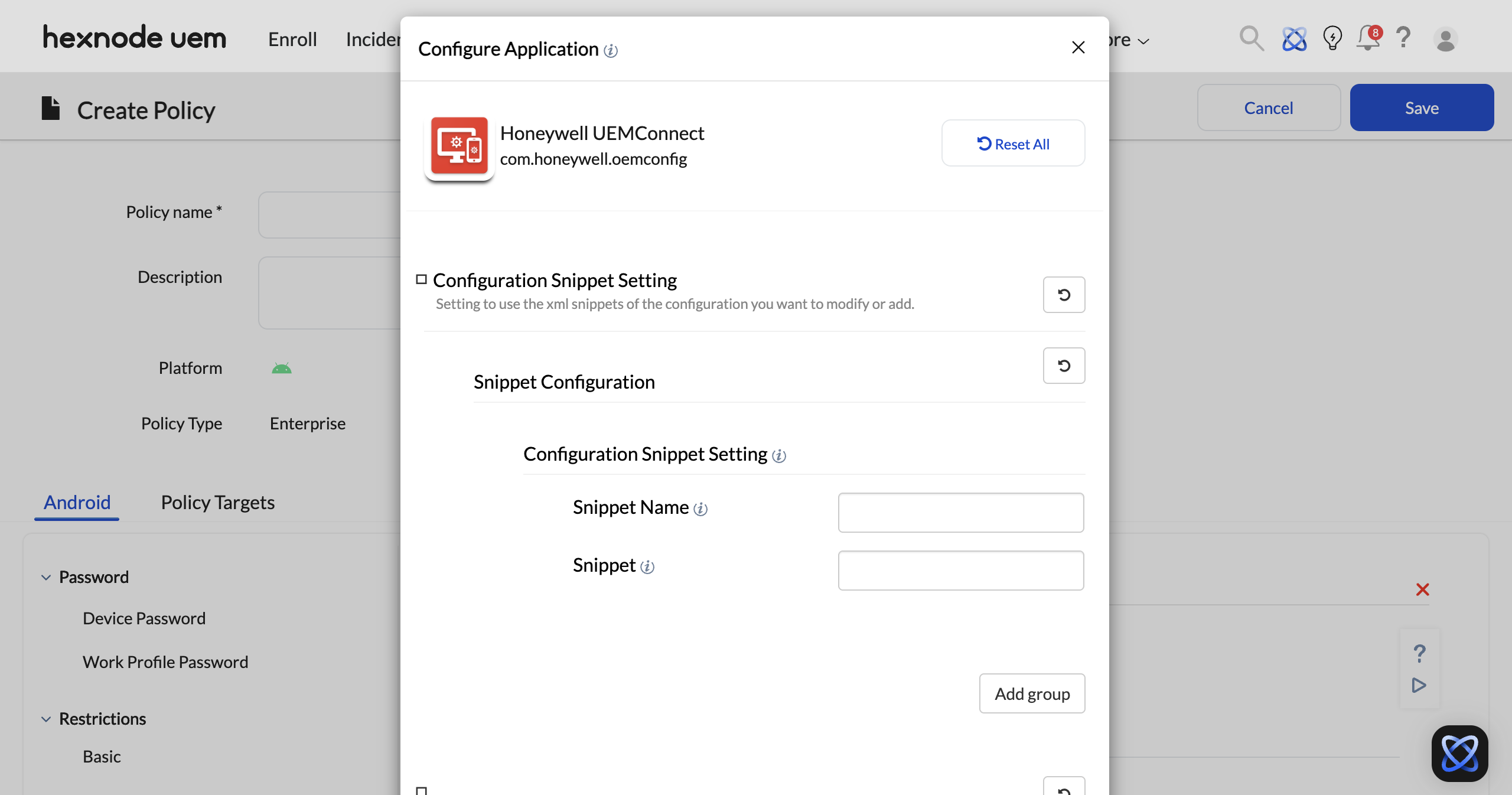Viewport: 1512px width, 795px height.
Task: Open the Hexnode chat assistant widget
Action: [x=1459, y=753]
